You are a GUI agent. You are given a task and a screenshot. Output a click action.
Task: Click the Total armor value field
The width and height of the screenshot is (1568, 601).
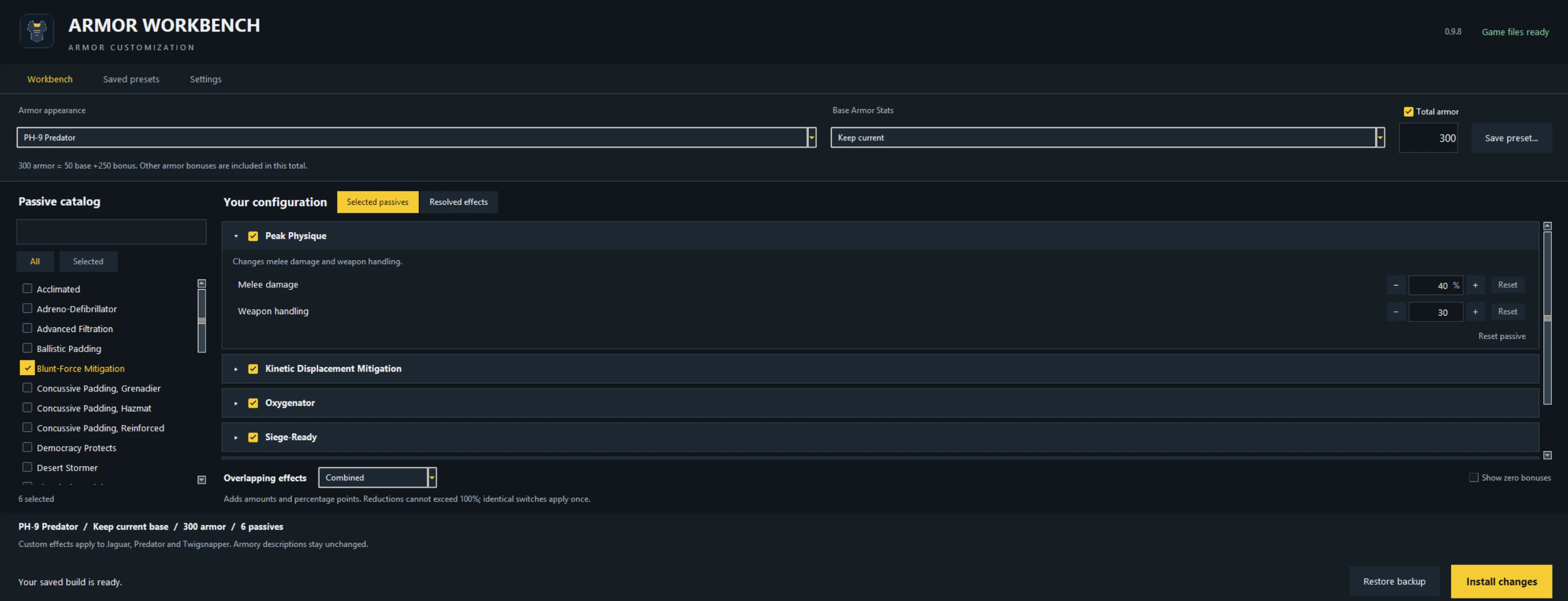click(1428, 138)
